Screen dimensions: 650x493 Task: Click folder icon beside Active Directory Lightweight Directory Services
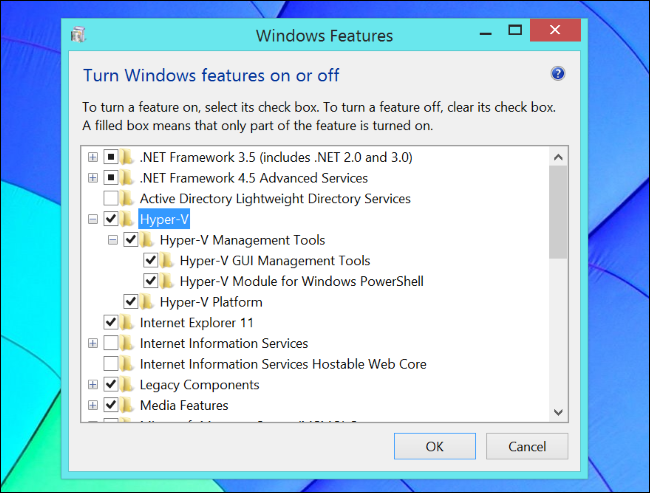point(127,199)
